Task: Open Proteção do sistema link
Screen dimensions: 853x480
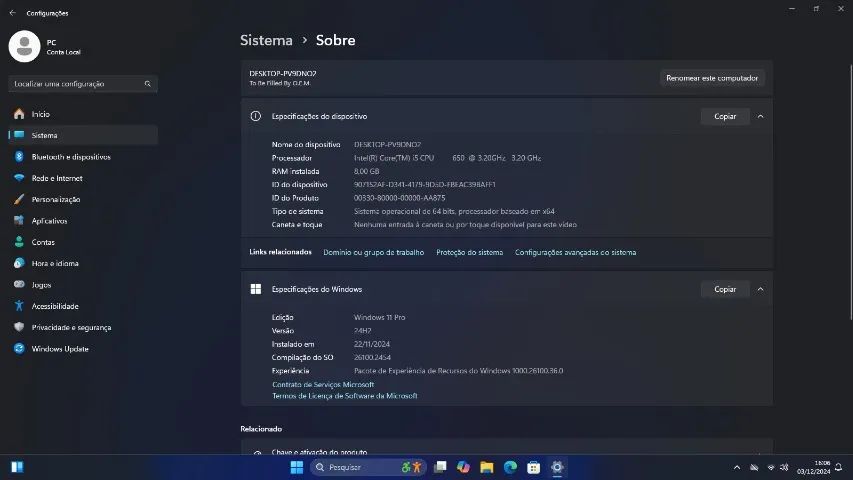Action: [469, 253]
